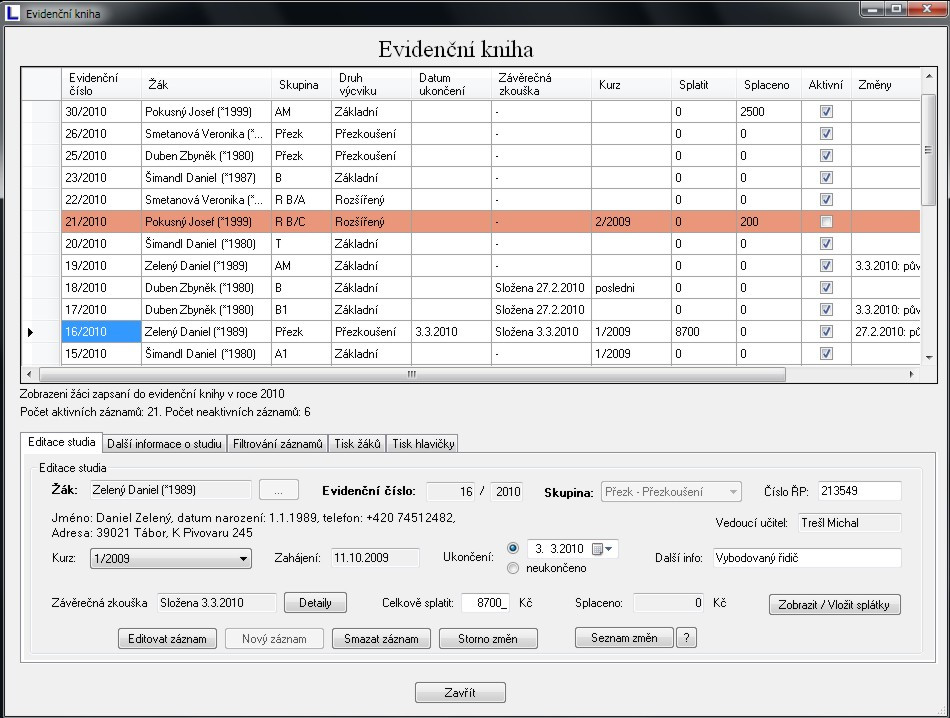The width and height of the screenshot is (950, 718).
Task: Click Splaceno value 2500 in first row
Action: (769, 111)
